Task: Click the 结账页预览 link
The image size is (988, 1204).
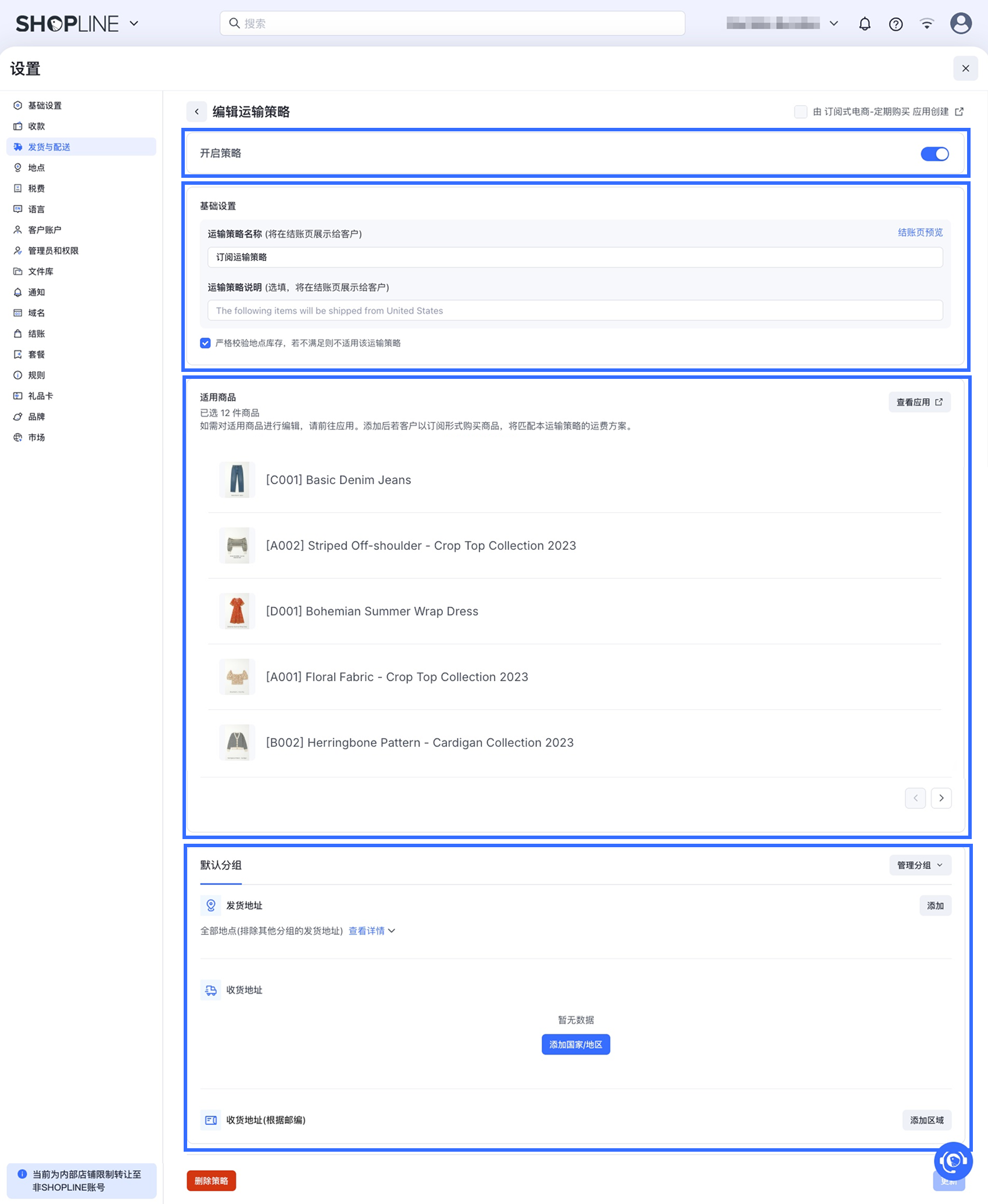Action: click(x=920, y=232)
